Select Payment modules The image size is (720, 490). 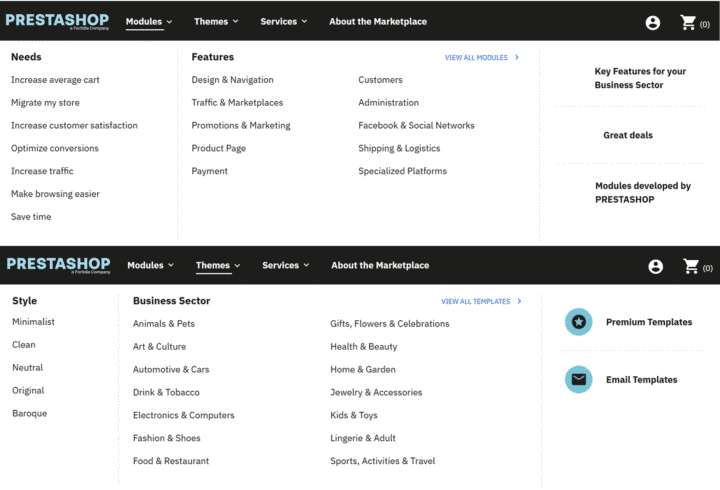(x=209, y=171)
